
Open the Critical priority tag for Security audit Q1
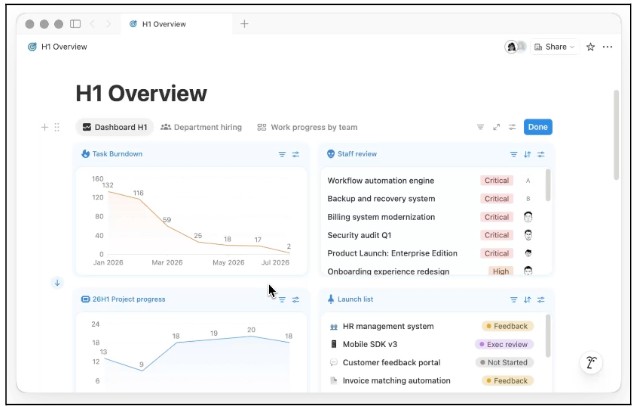tap(497, 235)
